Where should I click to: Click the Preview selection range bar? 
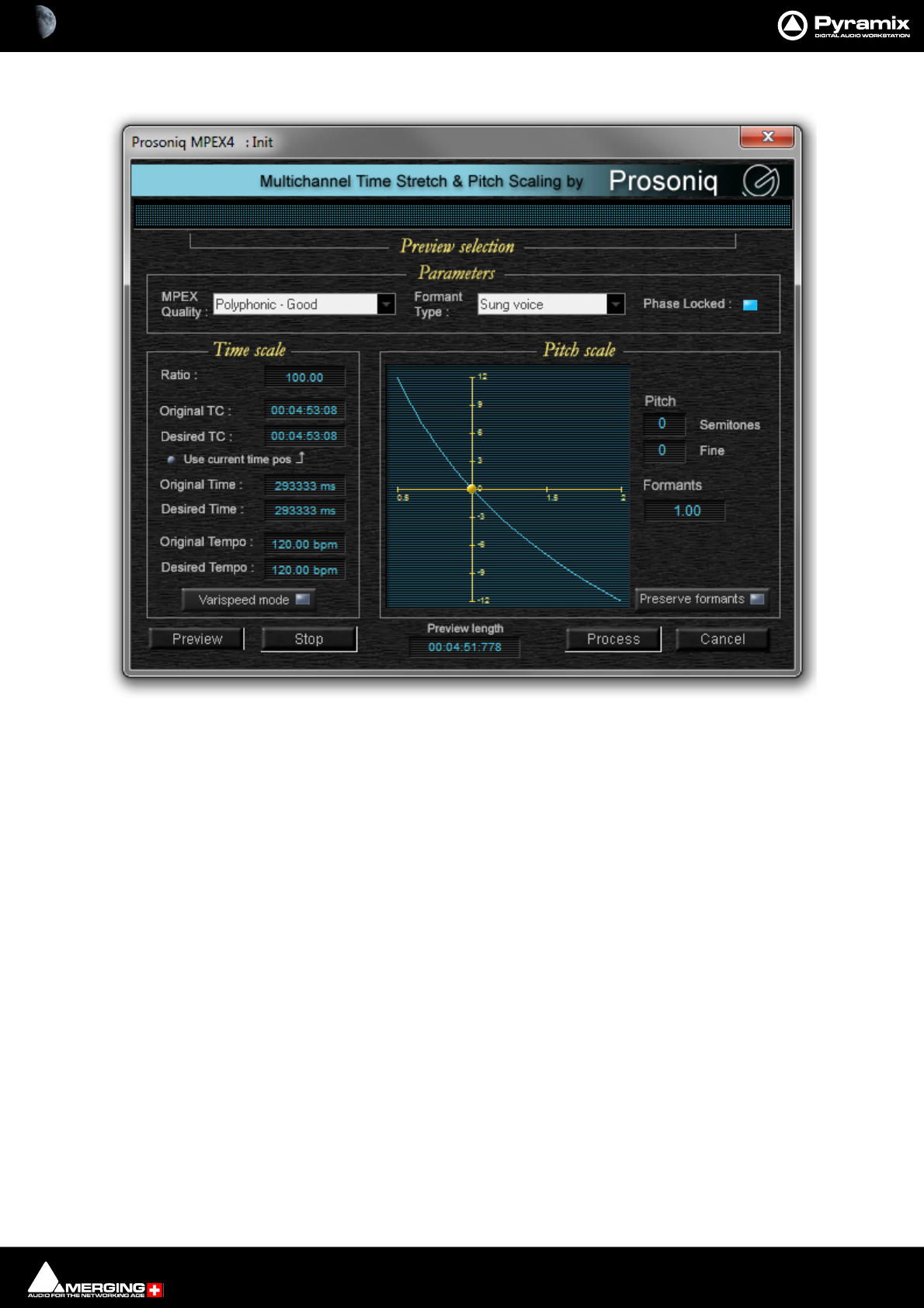[463, 214]
